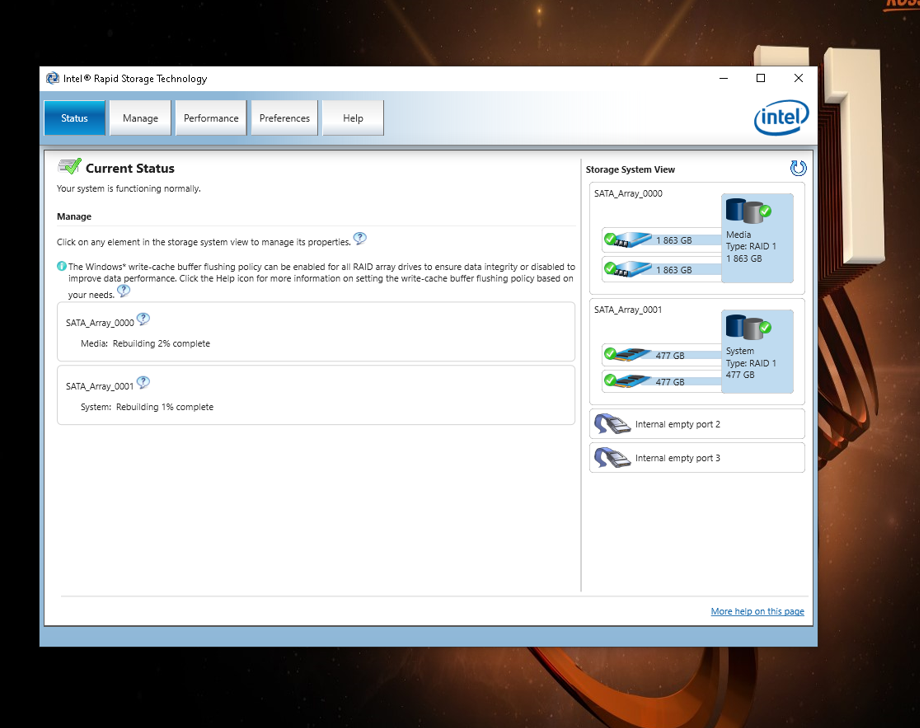The image size is (920, 728).
Task: Switch to the Status tab
Action: click(75, 118)
